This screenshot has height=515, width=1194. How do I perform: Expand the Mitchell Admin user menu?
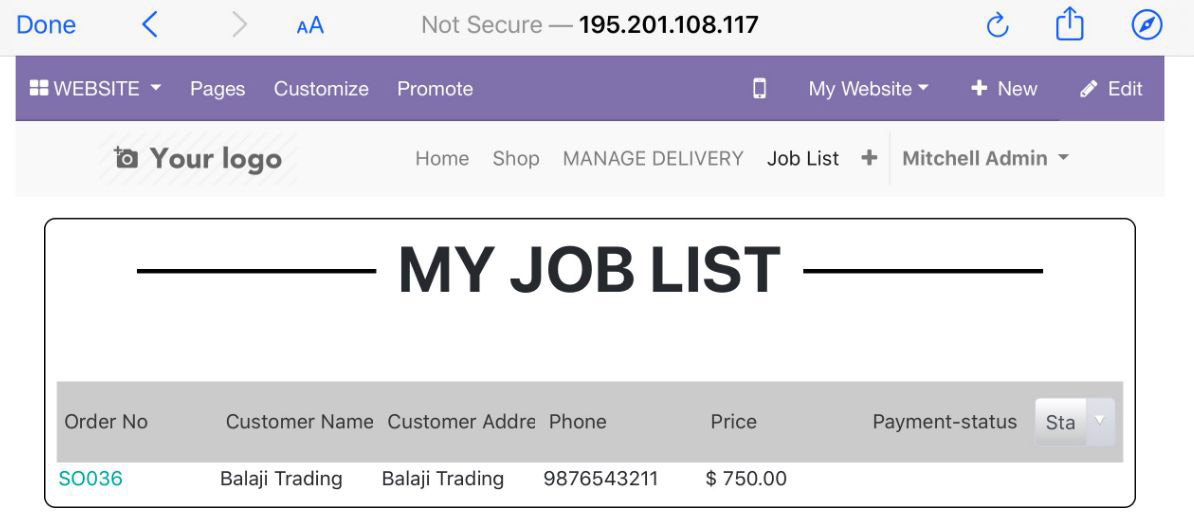point(985,158)
